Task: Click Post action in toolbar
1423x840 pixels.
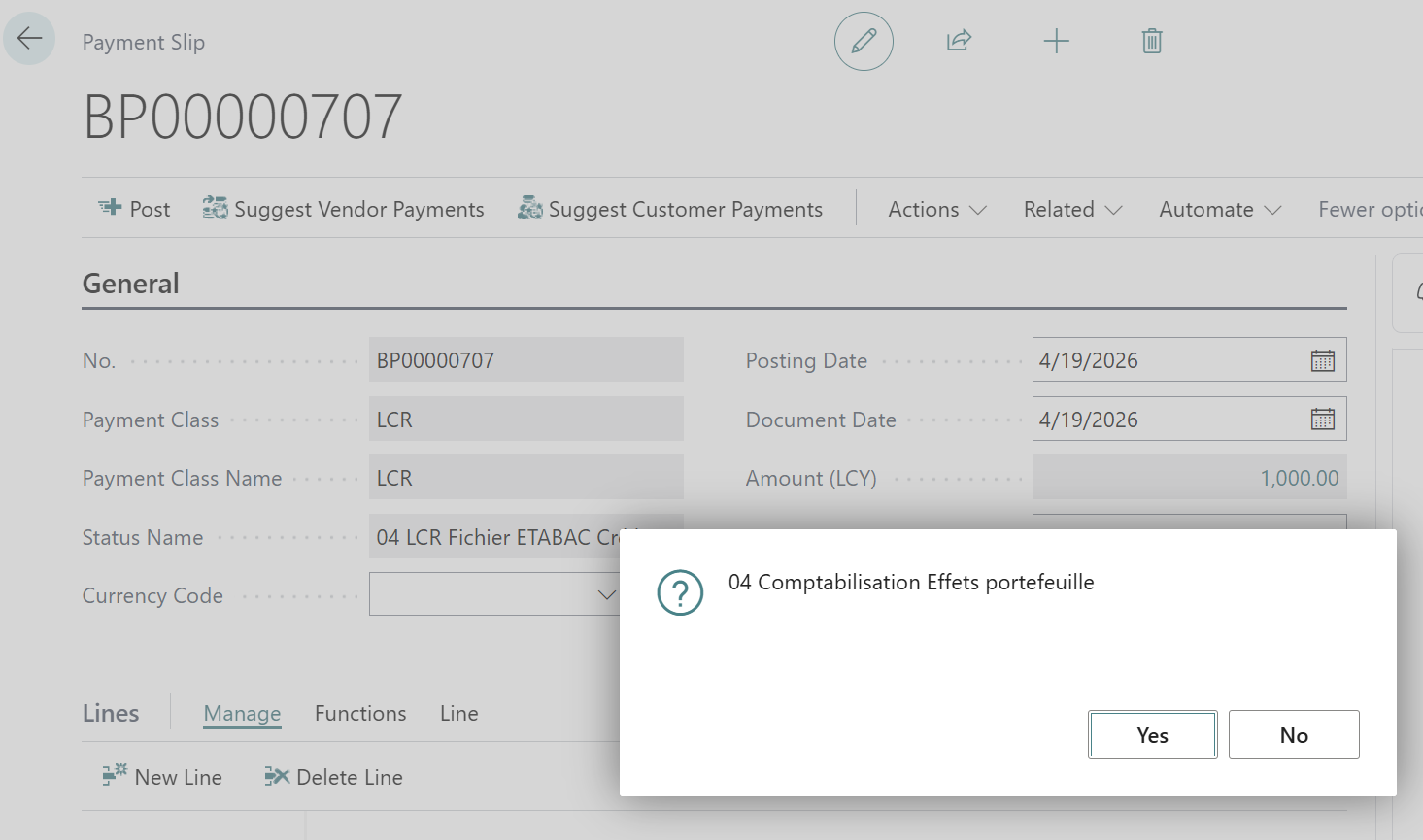Action: coord(135,209)
